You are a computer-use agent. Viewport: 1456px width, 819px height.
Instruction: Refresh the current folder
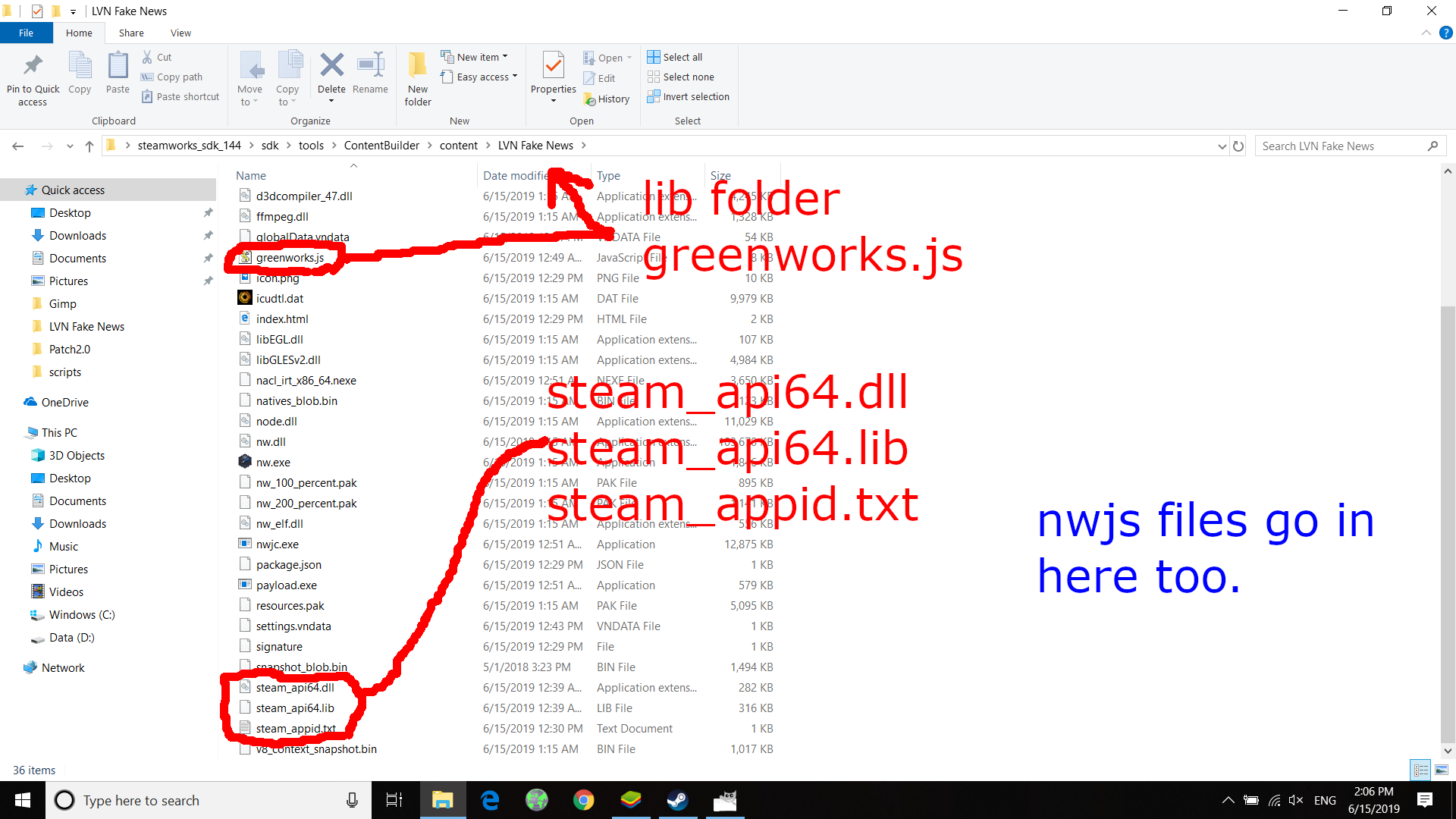click(1238, 146)
